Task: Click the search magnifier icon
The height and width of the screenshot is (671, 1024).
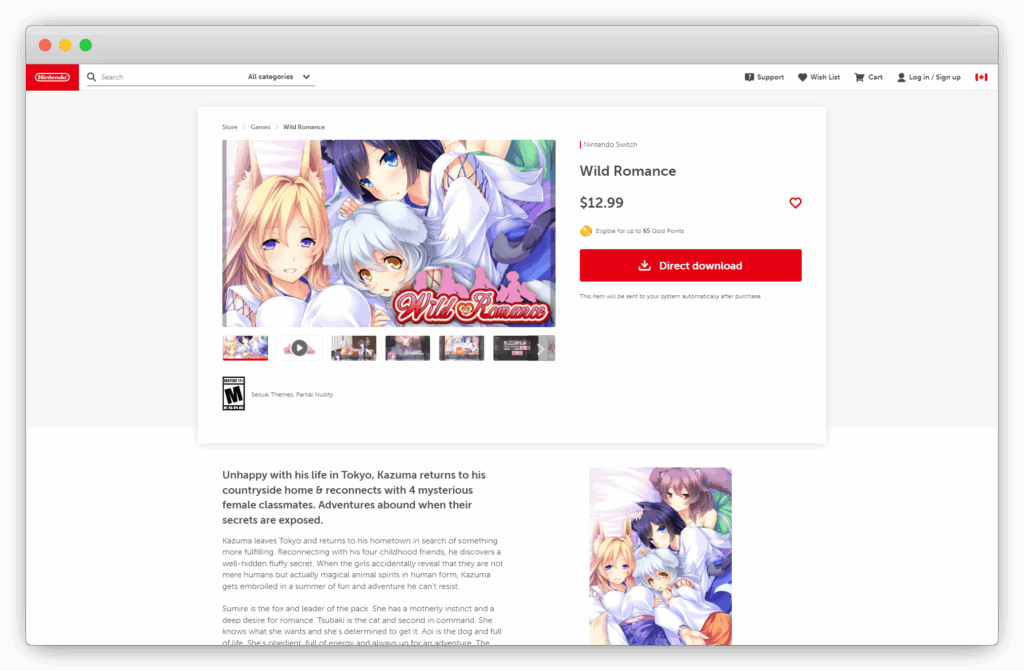Action: tap(91, 77)
